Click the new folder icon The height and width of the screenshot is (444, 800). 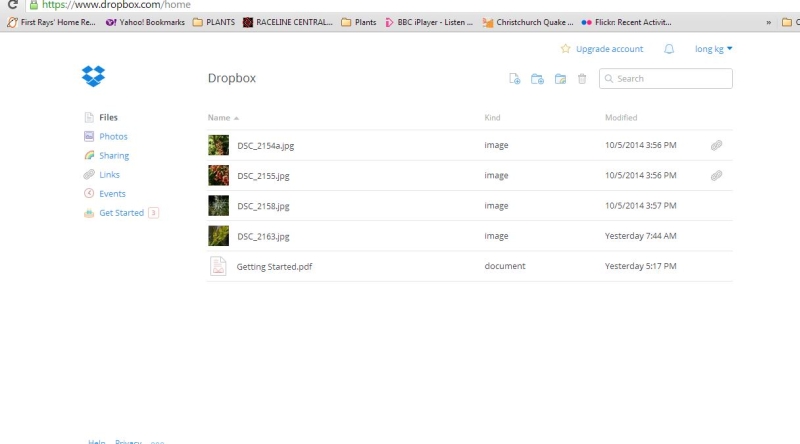(537, 79)
